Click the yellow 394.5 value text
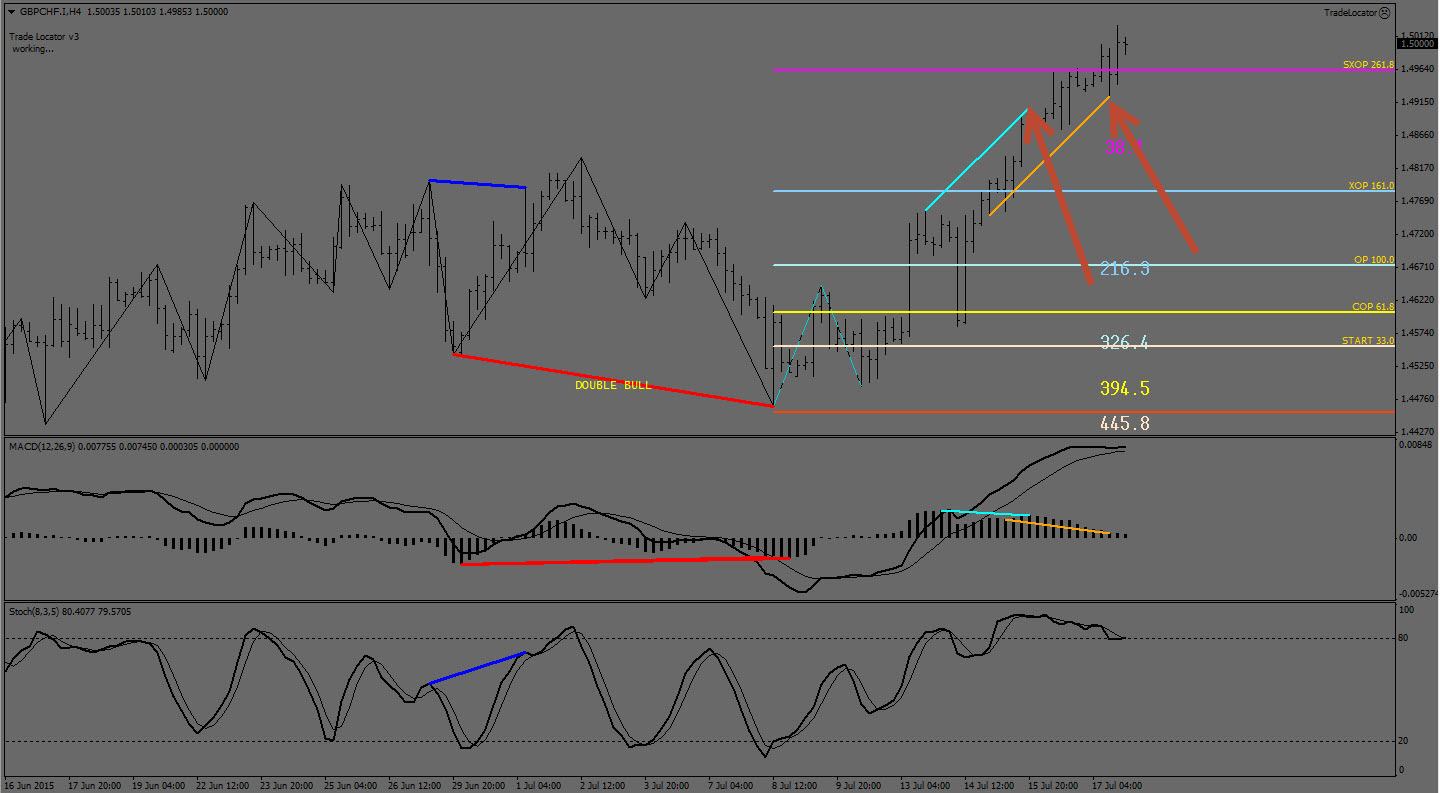Screen dimensions: 1440x793 [1124, 388]
